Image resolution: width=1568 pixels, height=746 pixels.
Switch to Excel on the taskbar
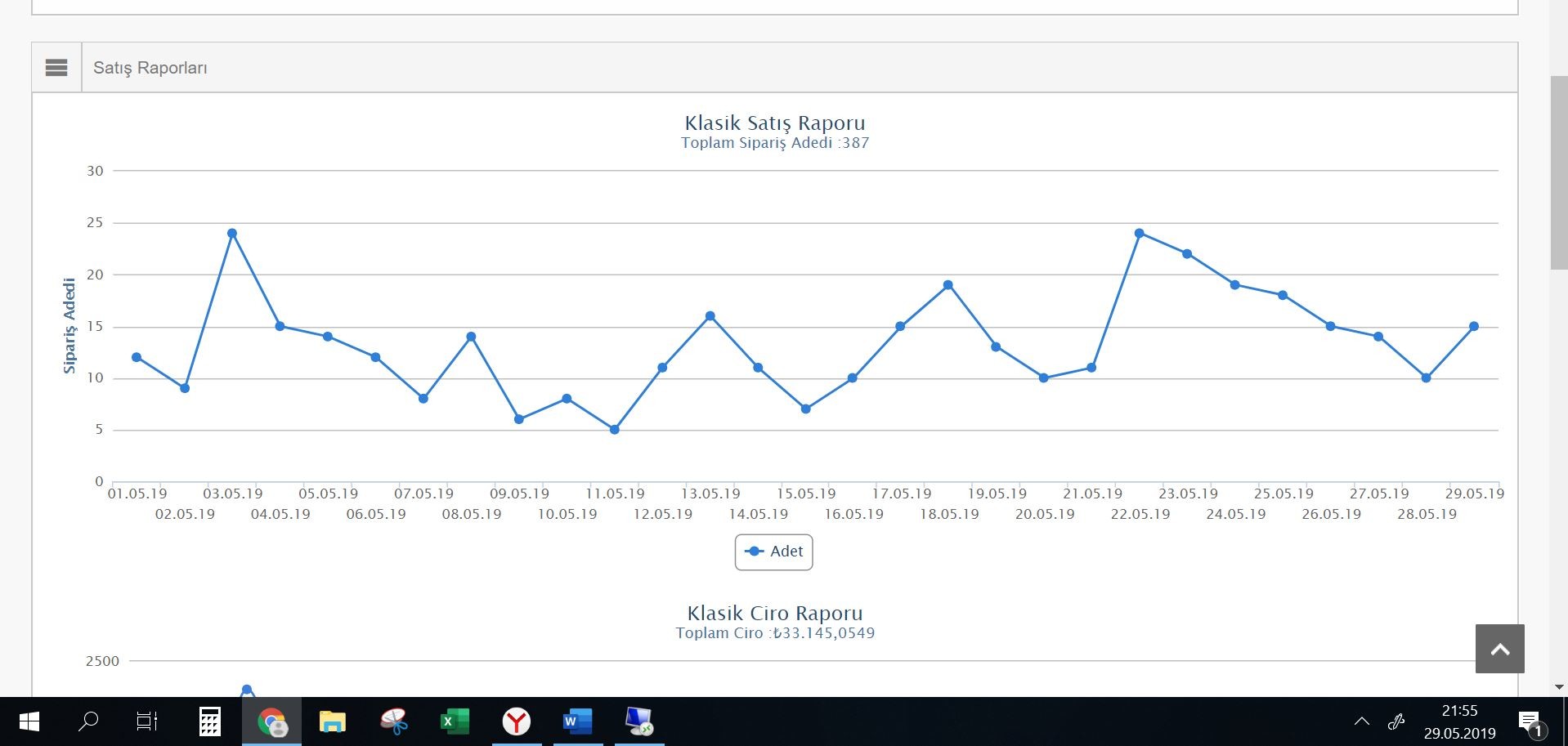455,721
